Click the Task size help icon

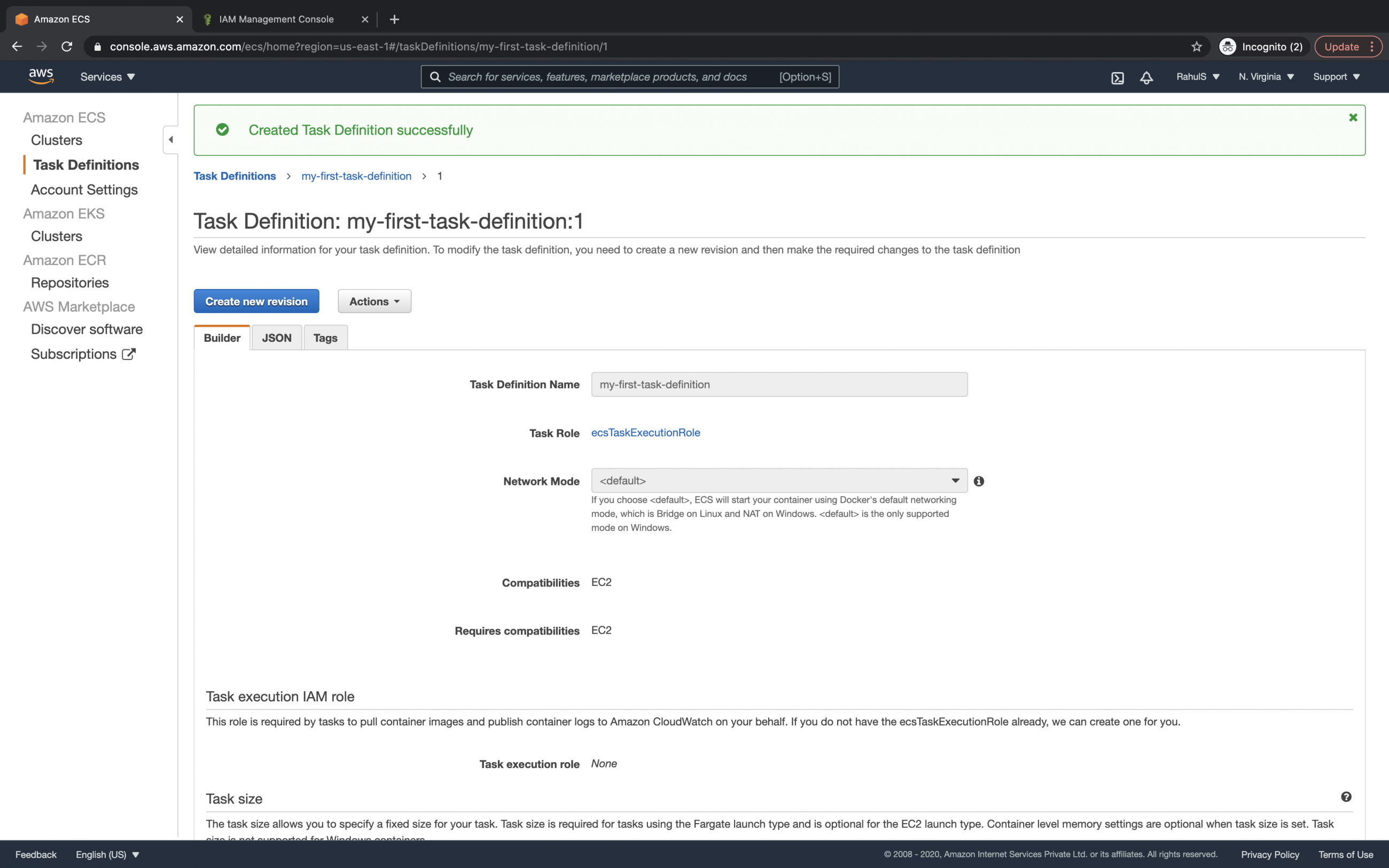coord(1346,797)
